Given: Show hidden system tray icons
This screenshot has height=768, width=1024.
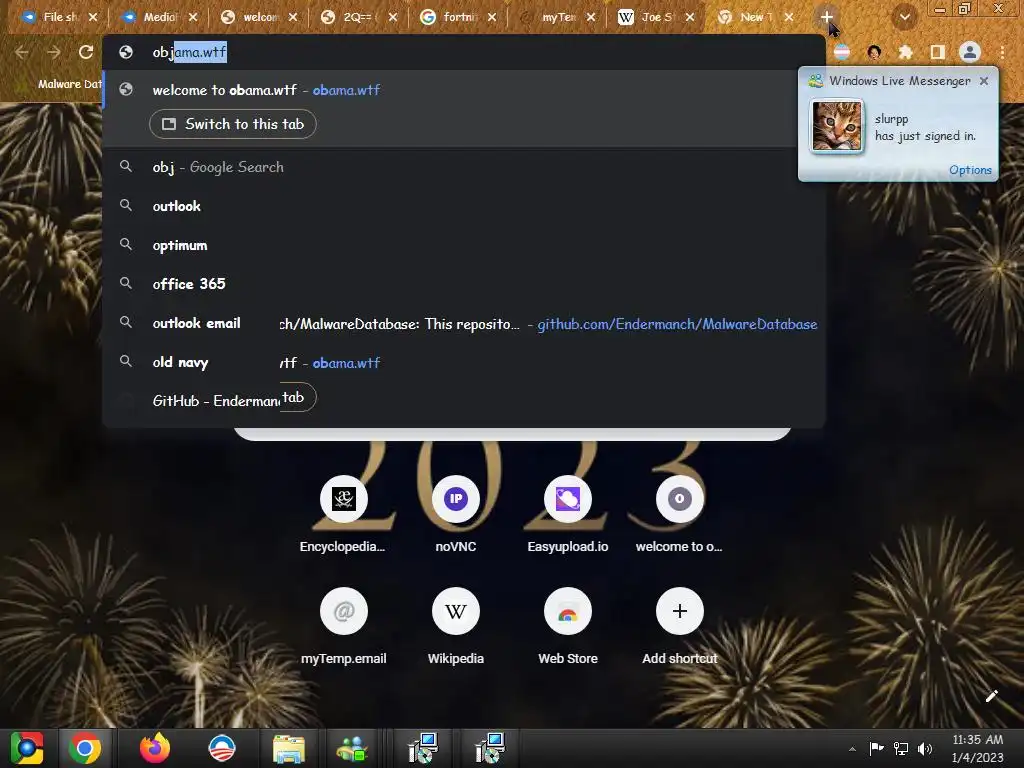Looking at the screenshot, I should pyautogui.click(x=852, y=749).
